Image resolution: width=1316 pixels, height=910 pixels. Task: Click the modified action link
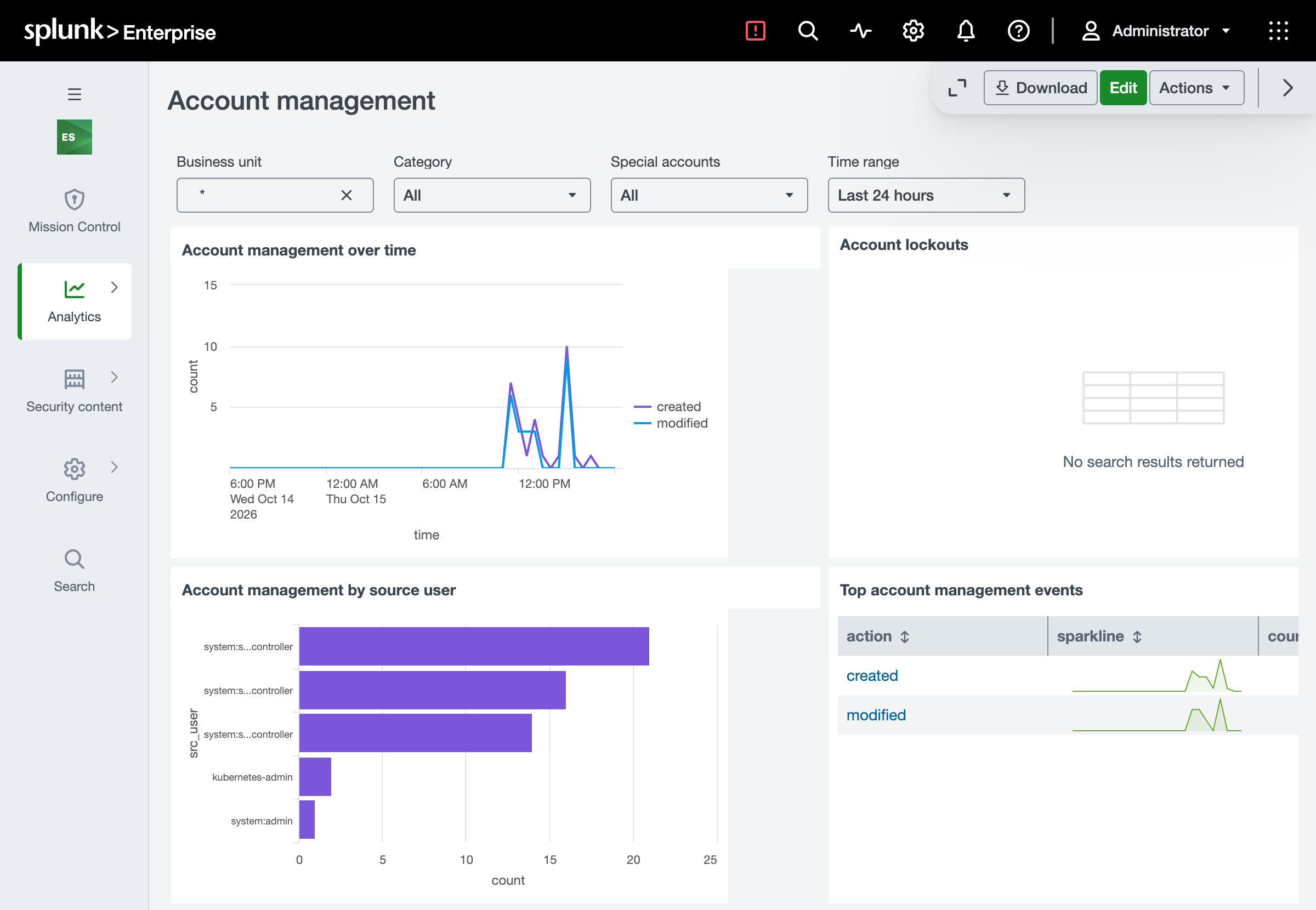(x=876, y=715)
